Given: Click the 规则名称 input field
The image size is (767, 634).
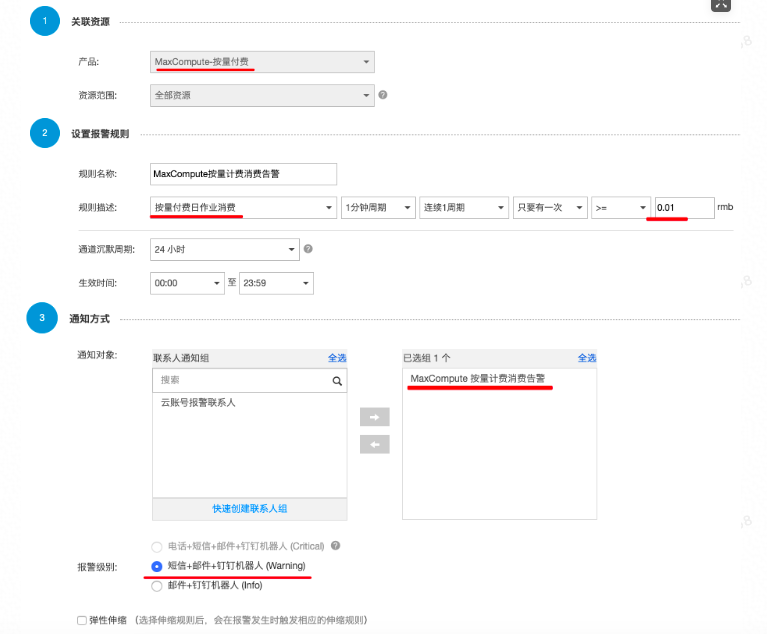Looking at the screenshot, I should pyautogui.click(x=243, y=174).
